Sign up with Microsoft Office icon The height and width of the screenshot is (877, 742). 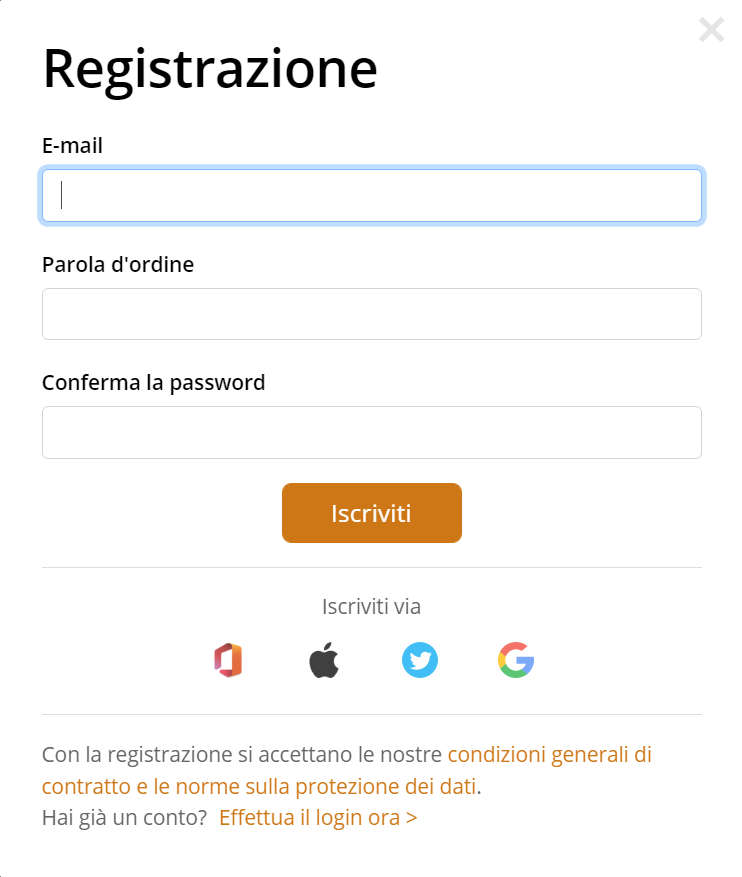point(228,660)
